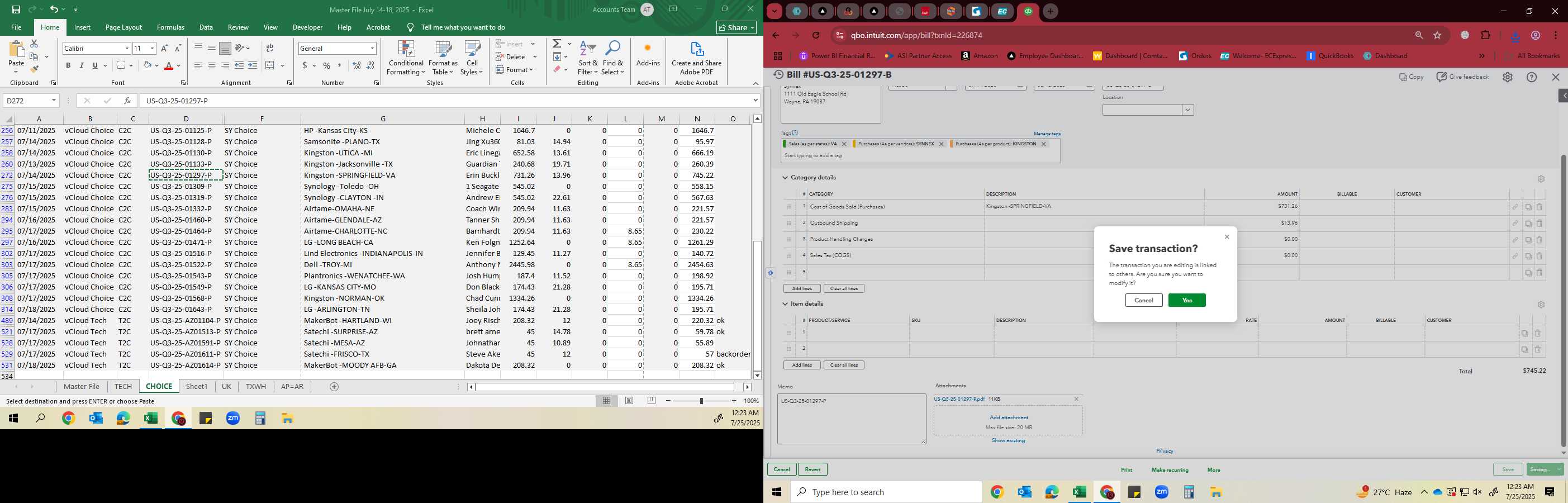Open Cell Styles gallery
The image size is (1568, 503).
coord(472,59)
